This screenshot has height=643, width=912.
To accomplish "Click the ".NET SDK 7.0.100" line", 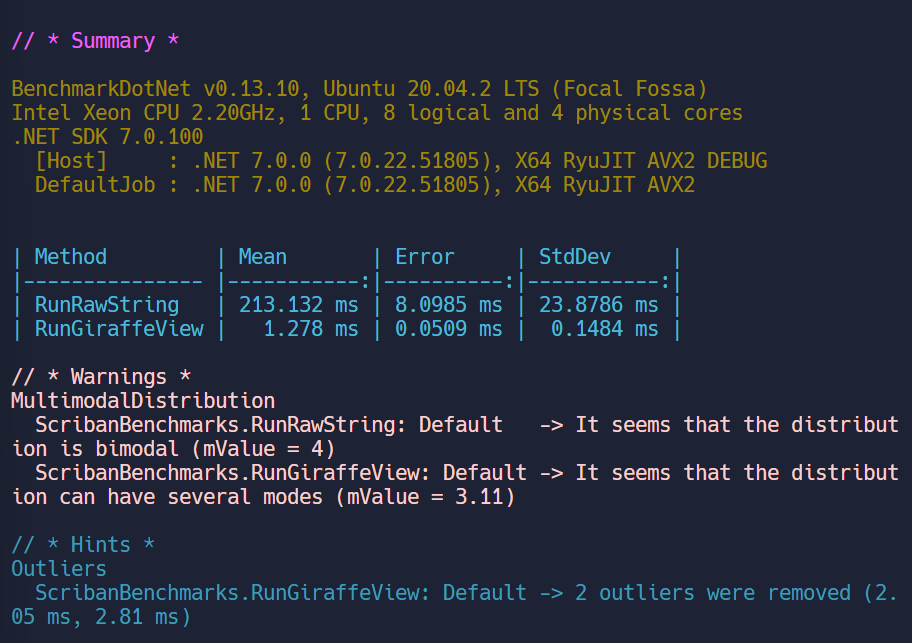I will tap(107, 137).
